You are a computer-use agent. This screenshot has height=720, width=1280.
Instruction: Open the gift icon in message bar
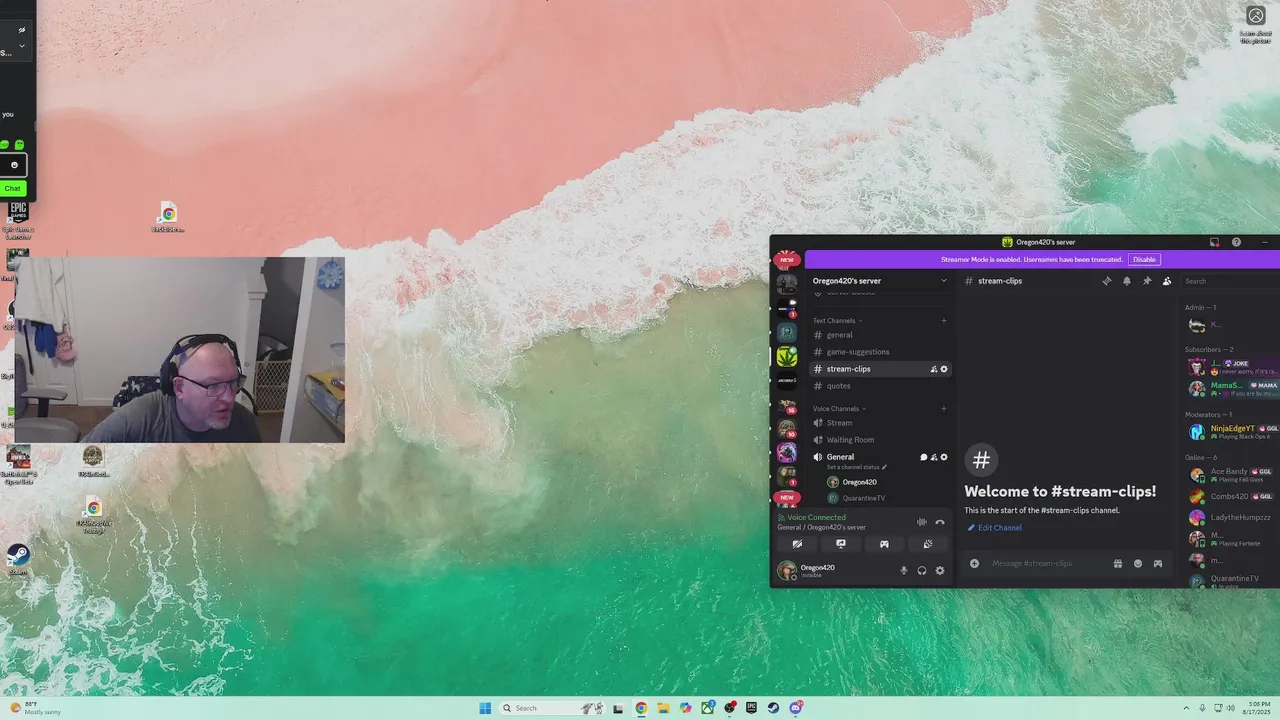(x=1118, y=564)
